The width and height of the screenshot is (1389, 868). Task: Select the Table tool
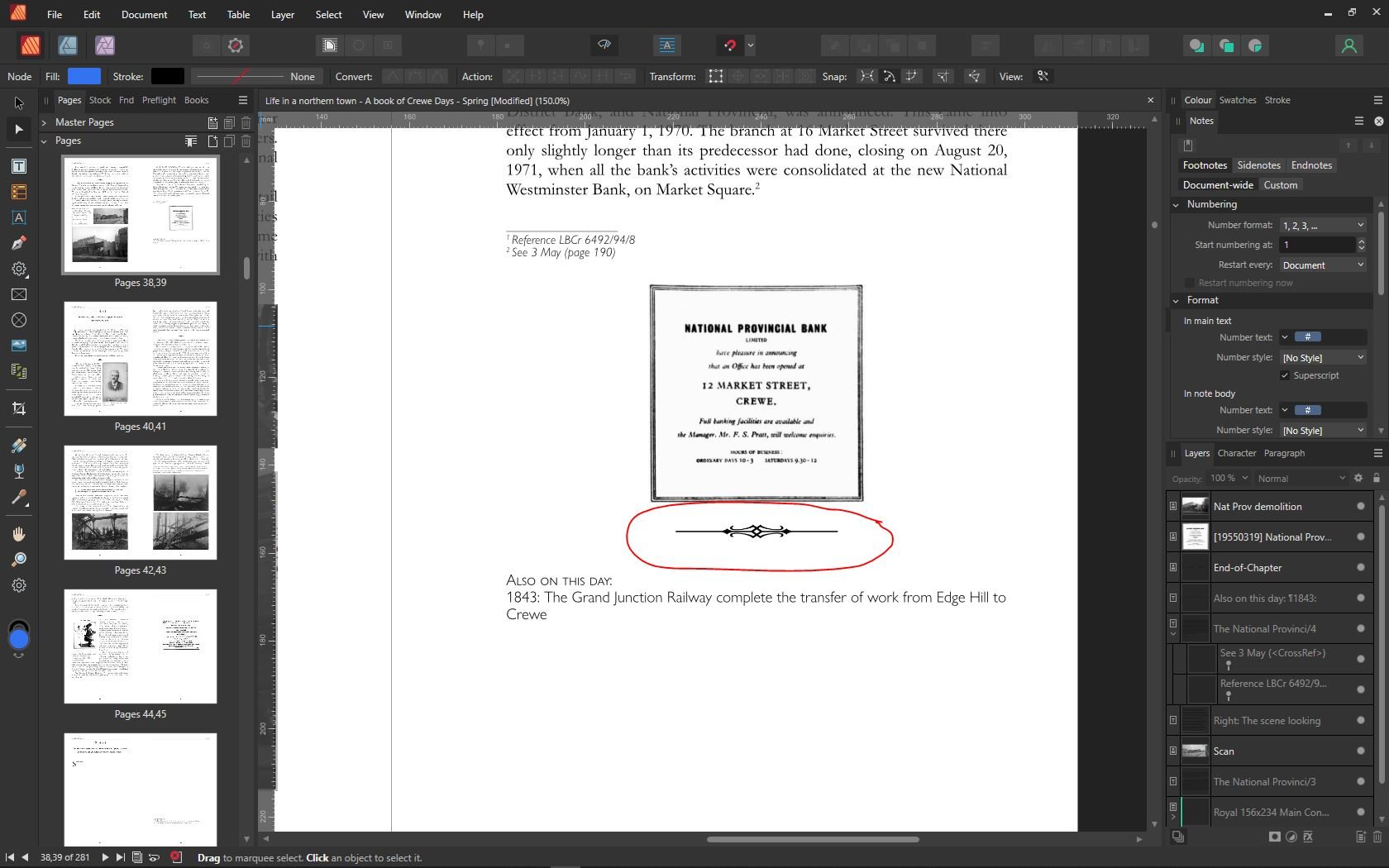[19, 192]
